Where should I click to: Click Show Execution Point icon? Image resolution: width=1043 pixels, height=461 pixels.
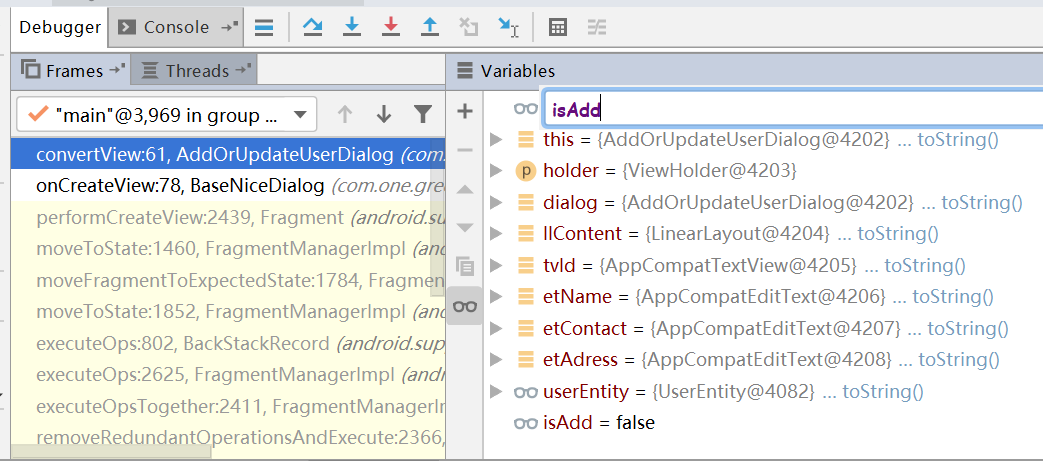(264, 27)
